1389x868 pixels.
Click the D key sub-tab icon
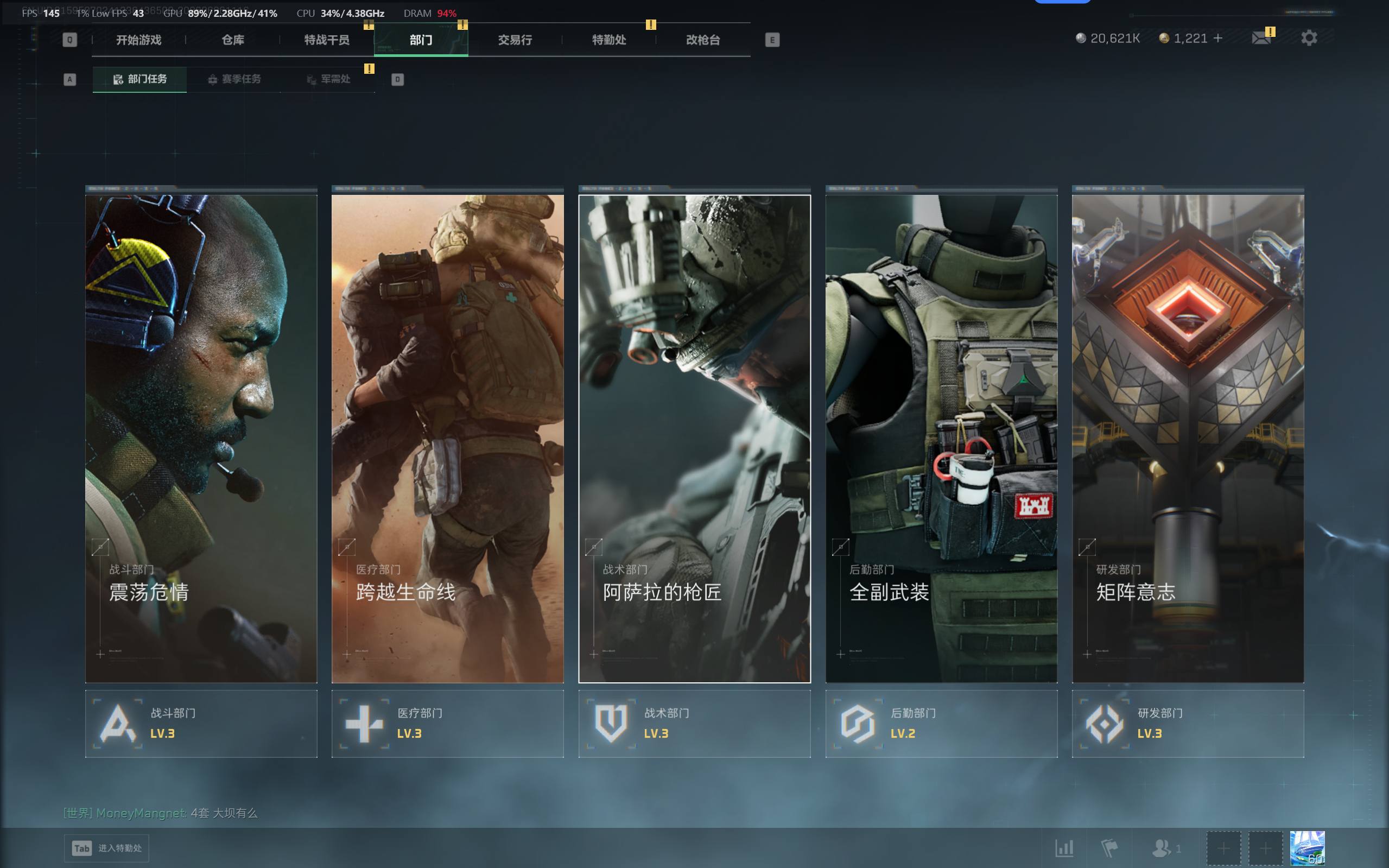397,79
